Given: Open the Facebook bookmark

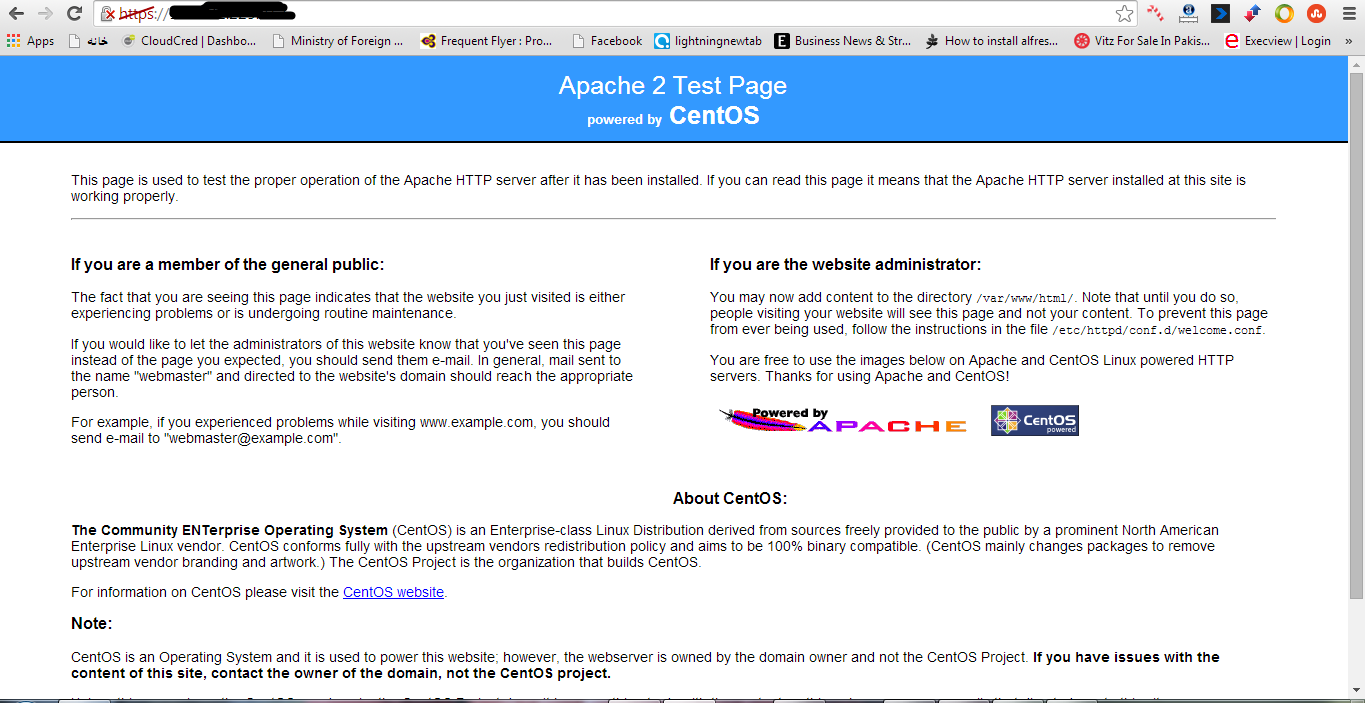Looking at the screenshot, I should [x=607, y=41].
